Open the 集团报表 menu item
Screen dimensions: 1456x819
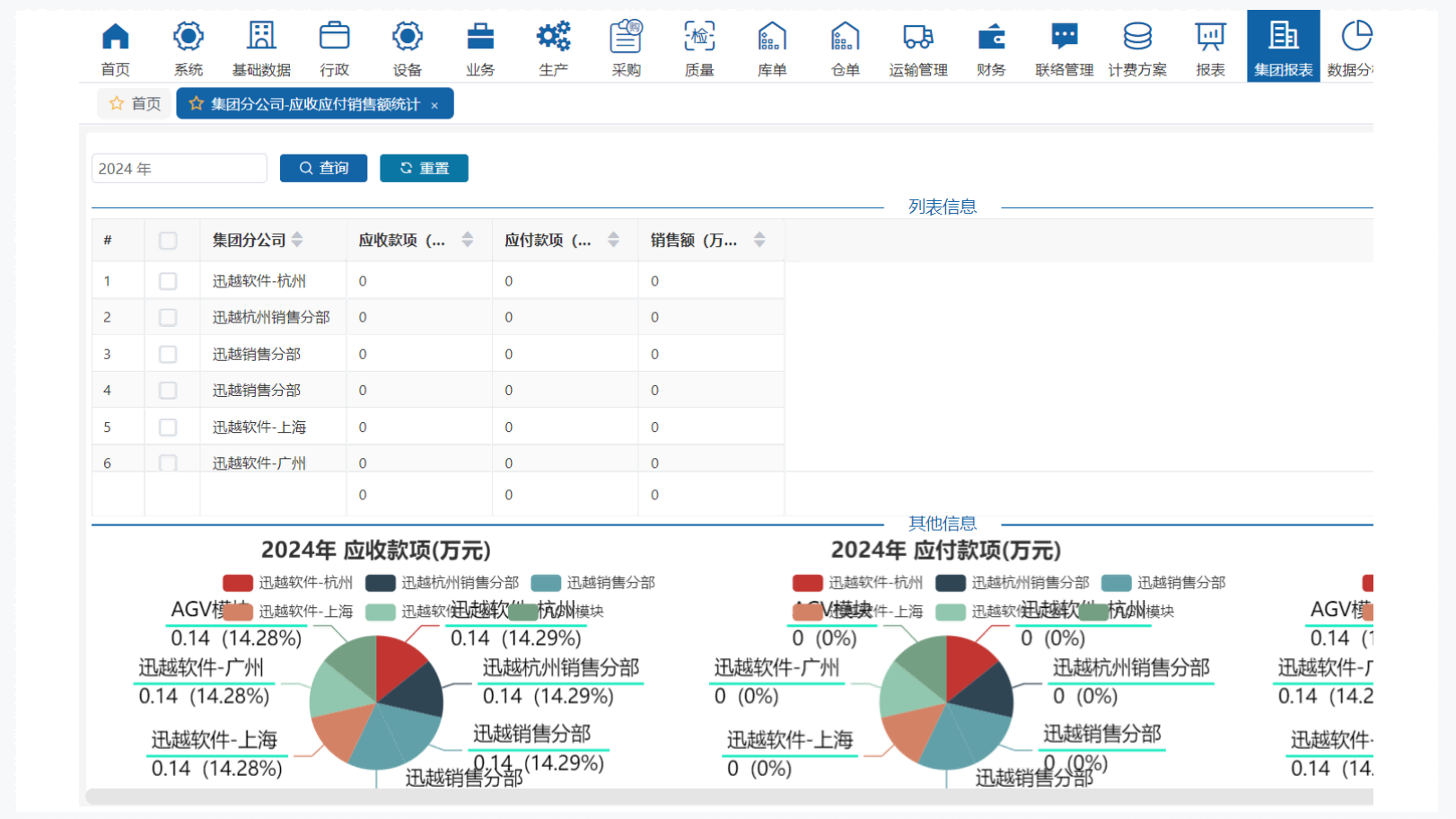[1283, 47]
